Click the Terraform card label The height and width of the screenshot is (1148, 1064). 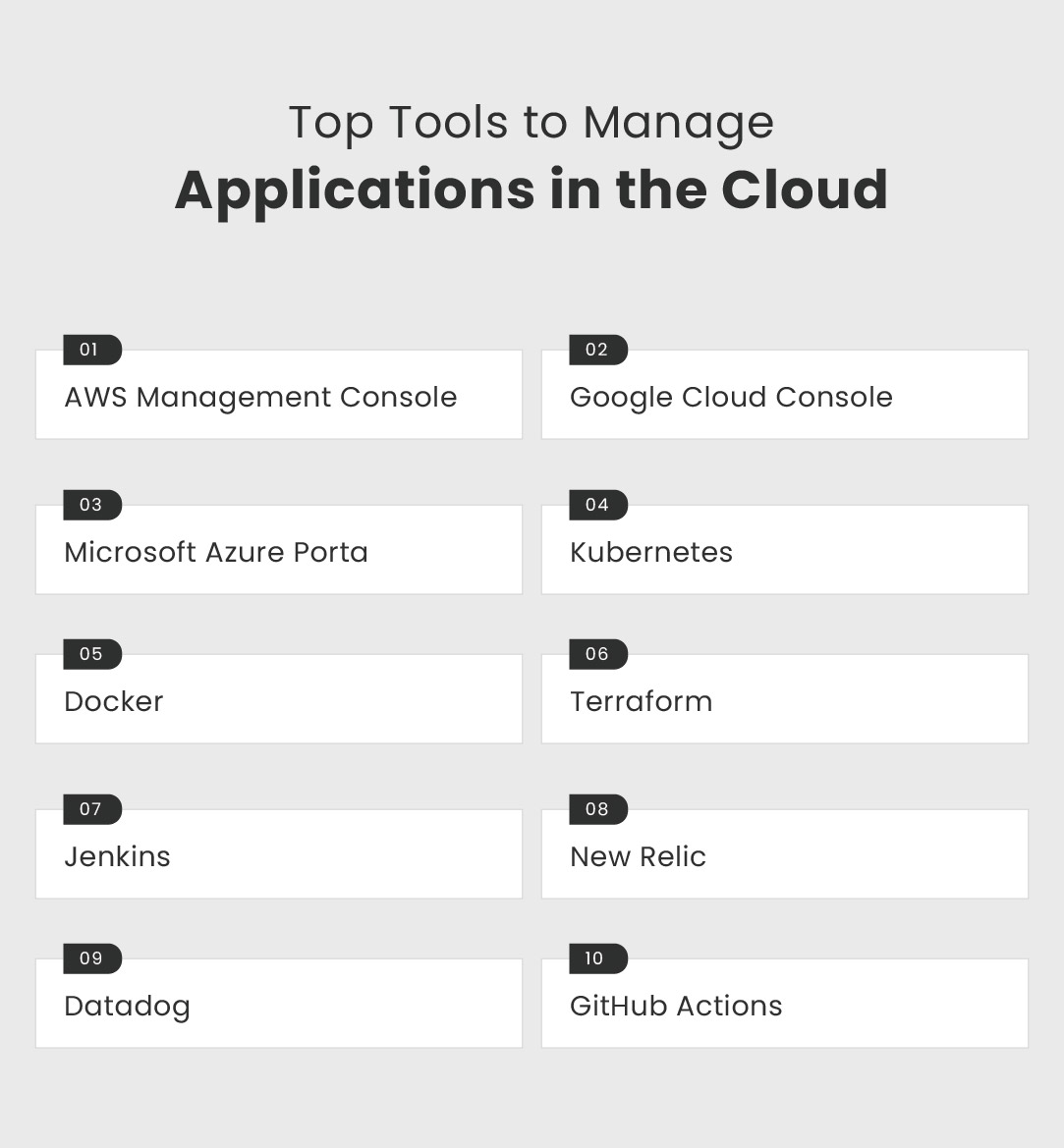[642, 702]
